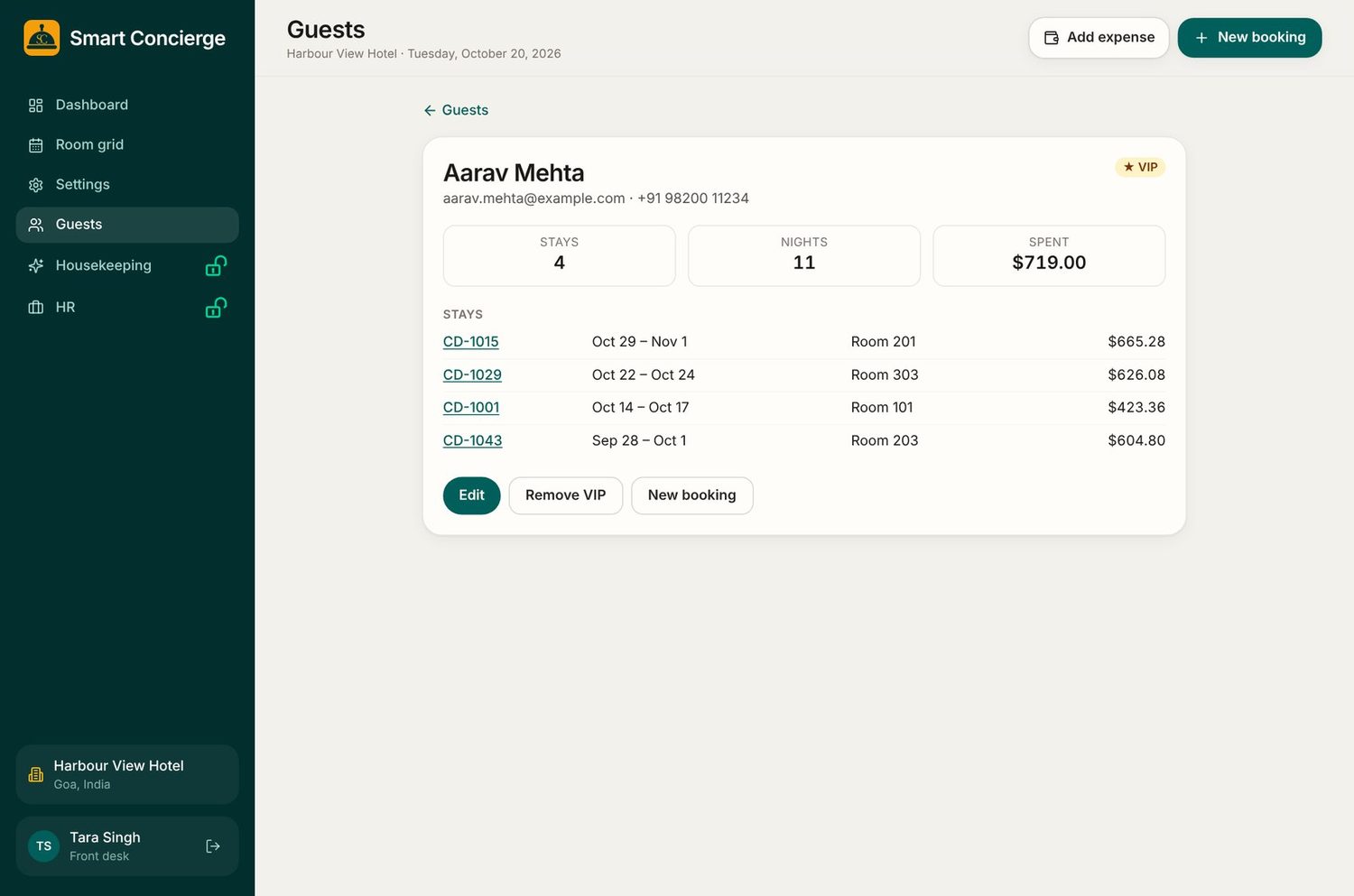Image resolution: width=1354 pixels, height=896 pixels.
Task: Open booking CD-1029
Action: 472,374
